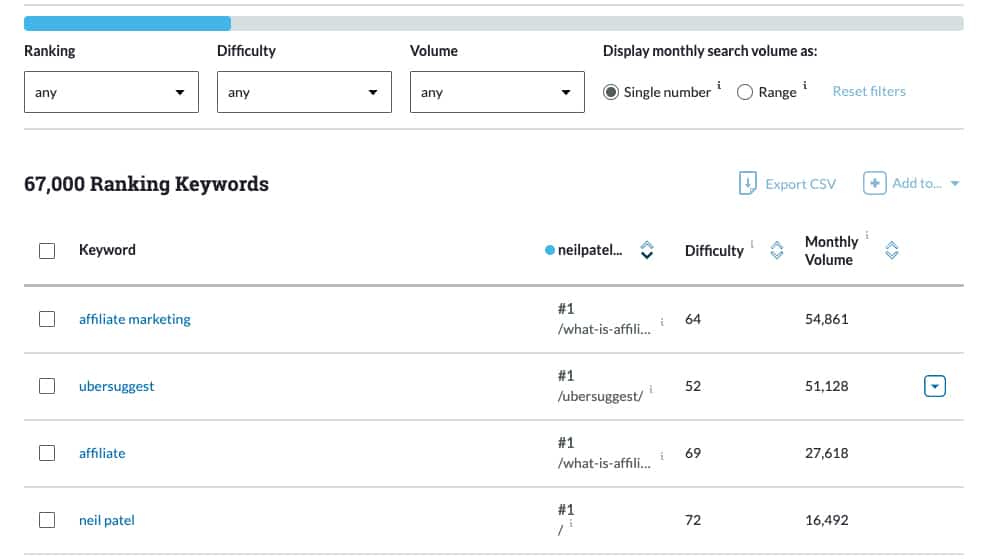
Task: Sort by Difficulty column arrows
Action: pyautogui.click(x=776, y=250)
